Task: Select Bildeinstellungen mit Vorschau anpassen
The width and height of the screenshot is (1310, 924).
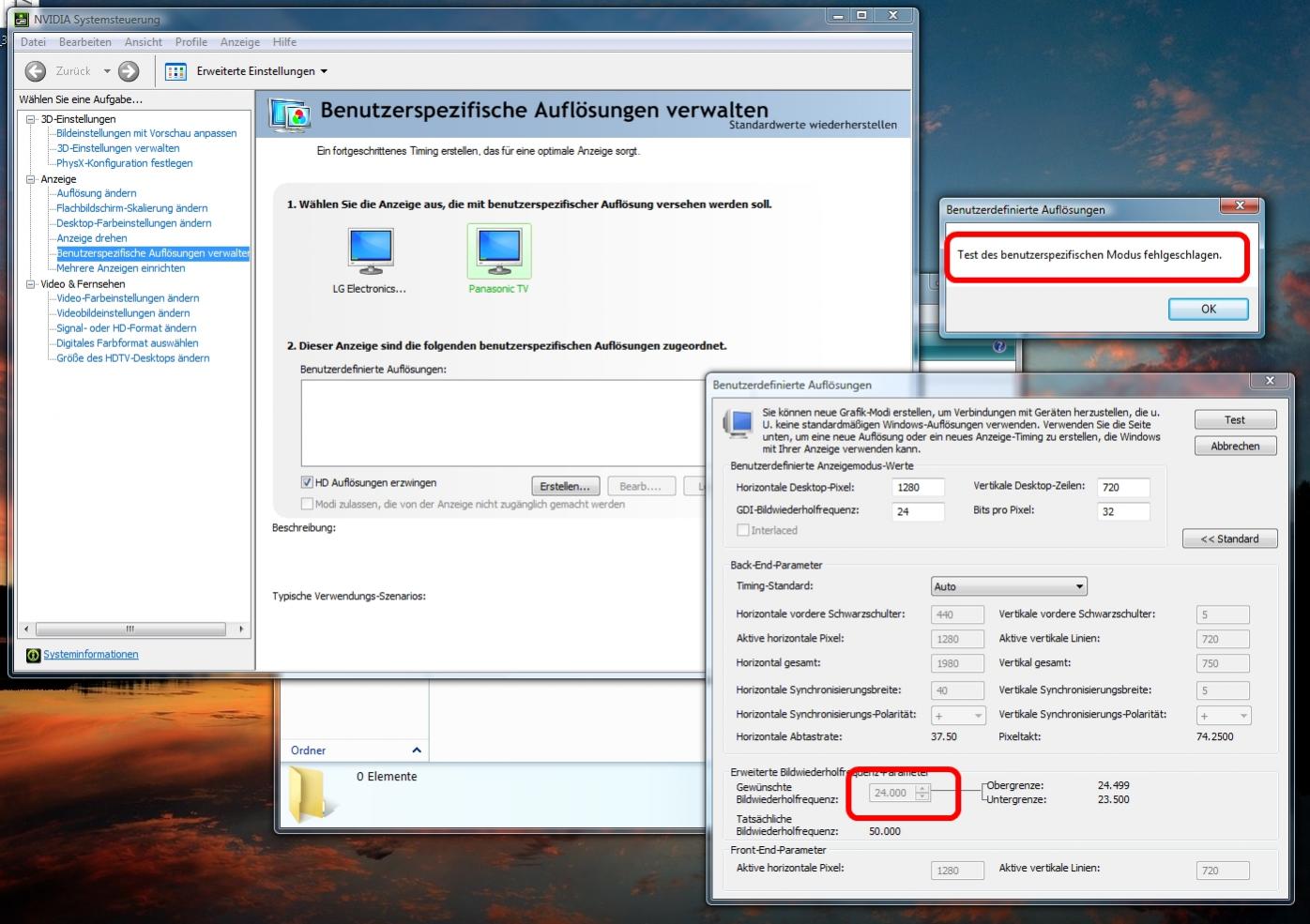Action: coord(146,133)
